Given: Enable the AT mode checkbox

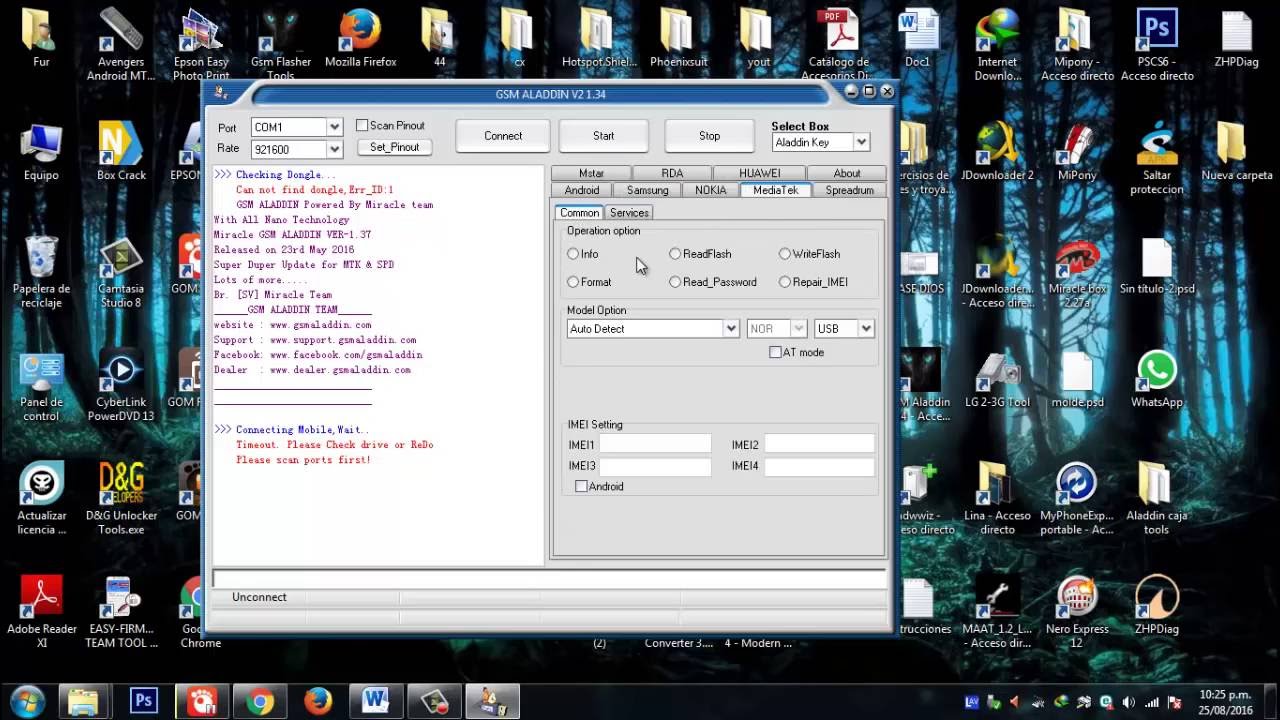Looking at the screenshot, I should [775, 352].
